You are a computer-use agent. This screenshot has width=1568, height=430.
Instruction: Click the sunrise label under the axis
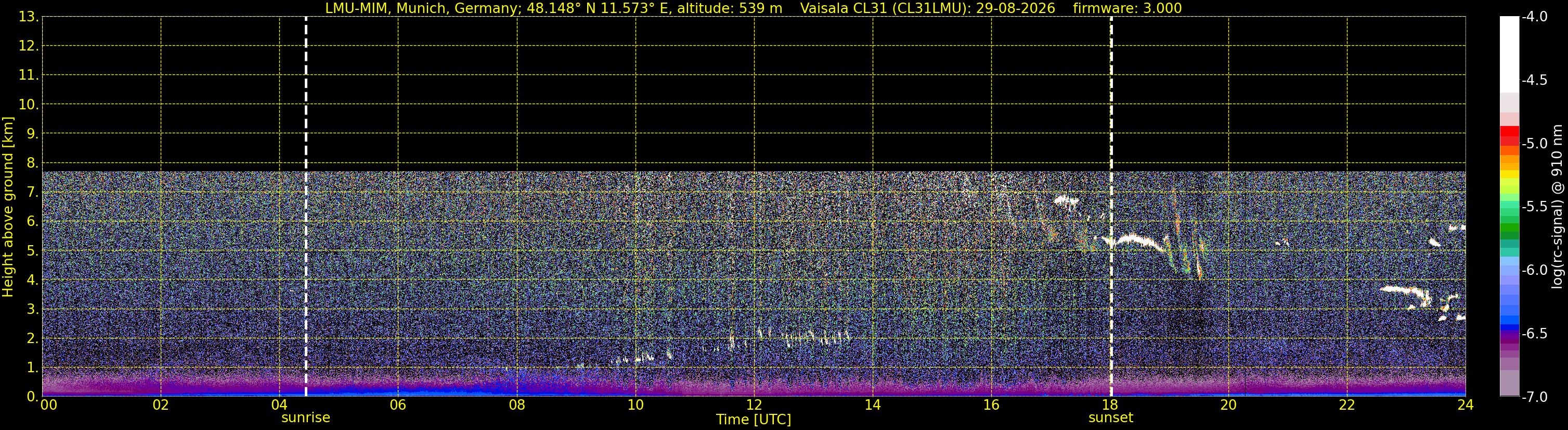pyautogui.click(x=306, y=418)
